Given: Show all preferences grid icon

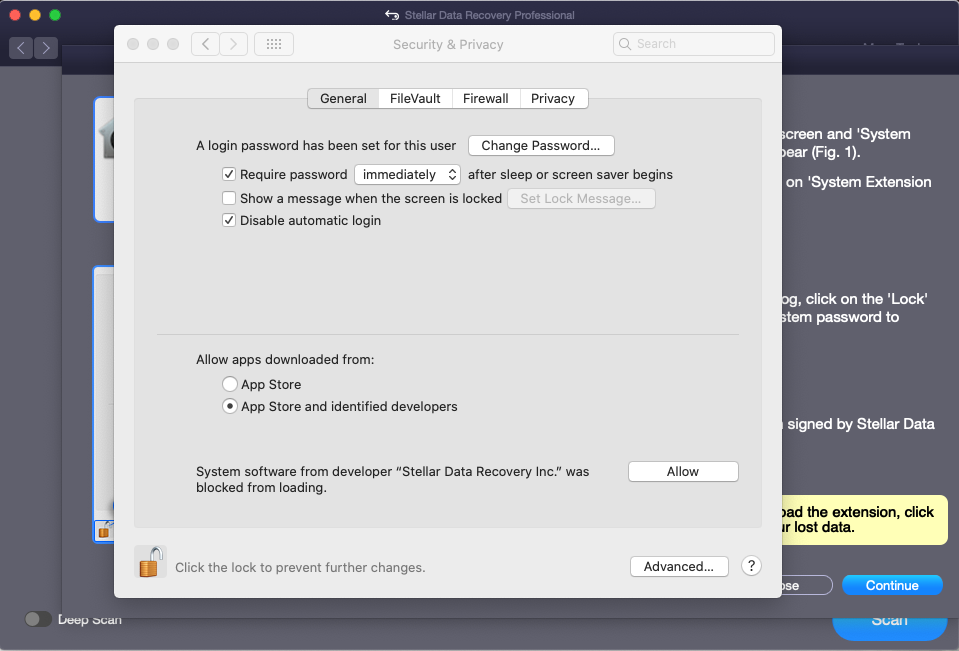Looking at the screenshot, I should [273, 44].
